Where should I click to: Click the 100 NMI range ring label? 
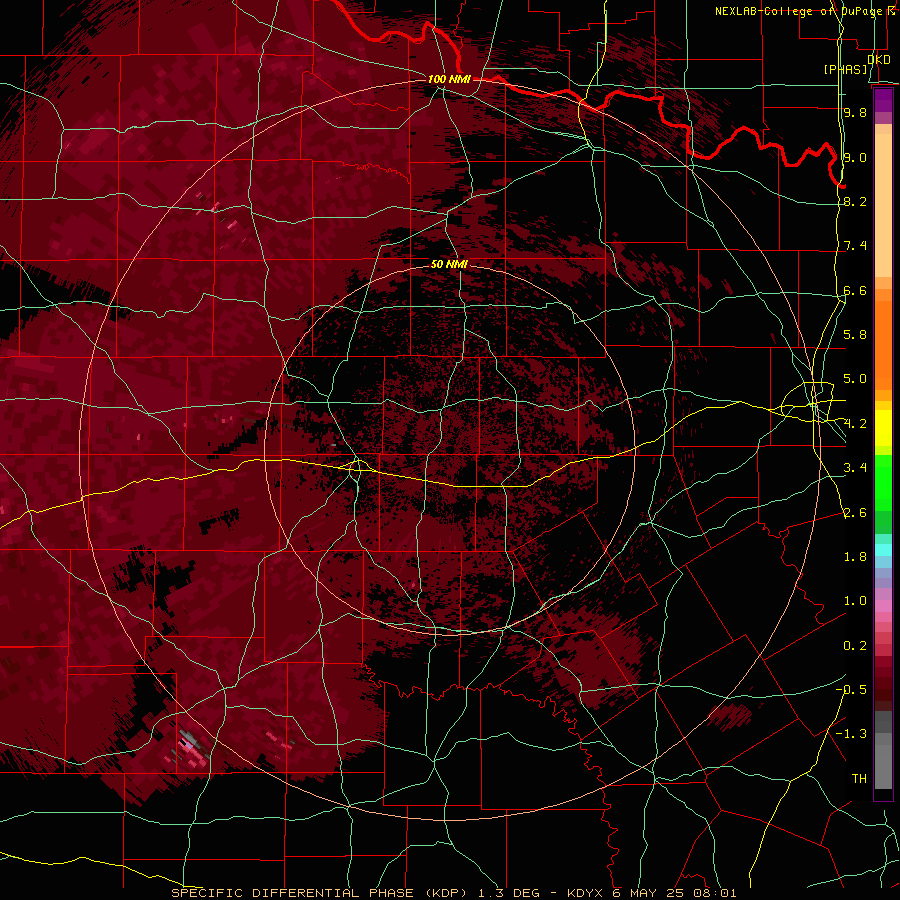[449, 79]
